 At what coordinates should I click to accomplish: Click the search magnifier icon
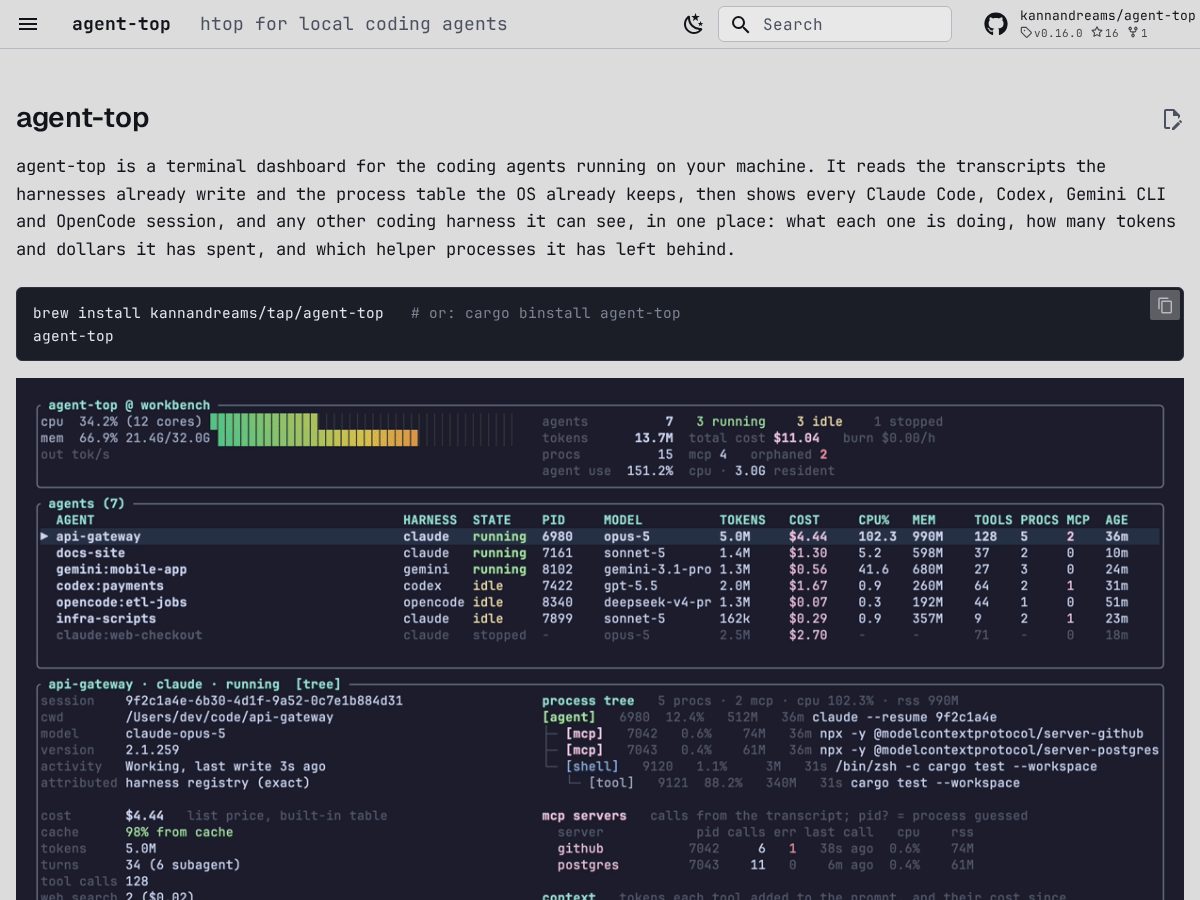(x=740, y=24)
